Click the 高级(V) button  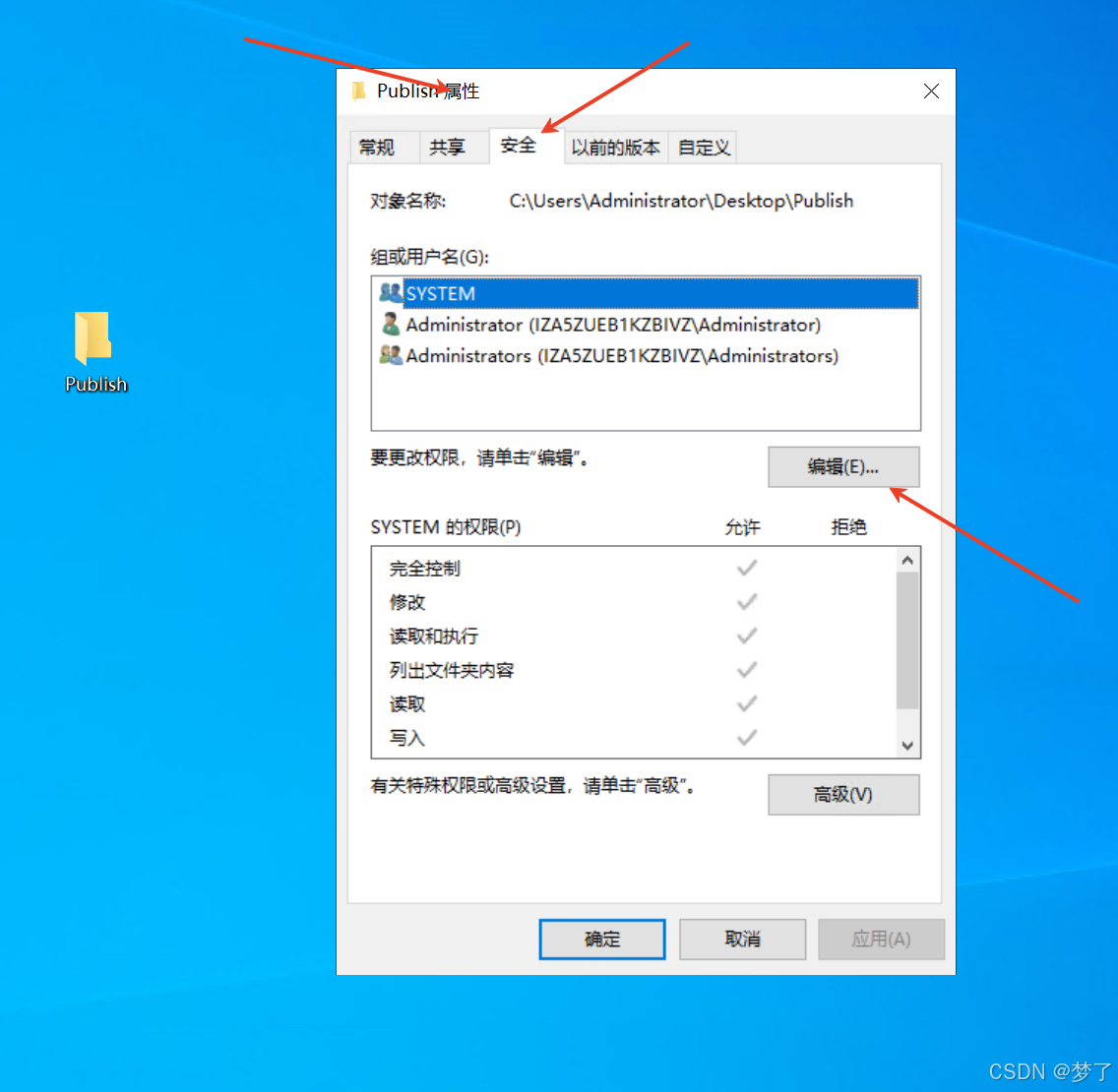[843, 794]
